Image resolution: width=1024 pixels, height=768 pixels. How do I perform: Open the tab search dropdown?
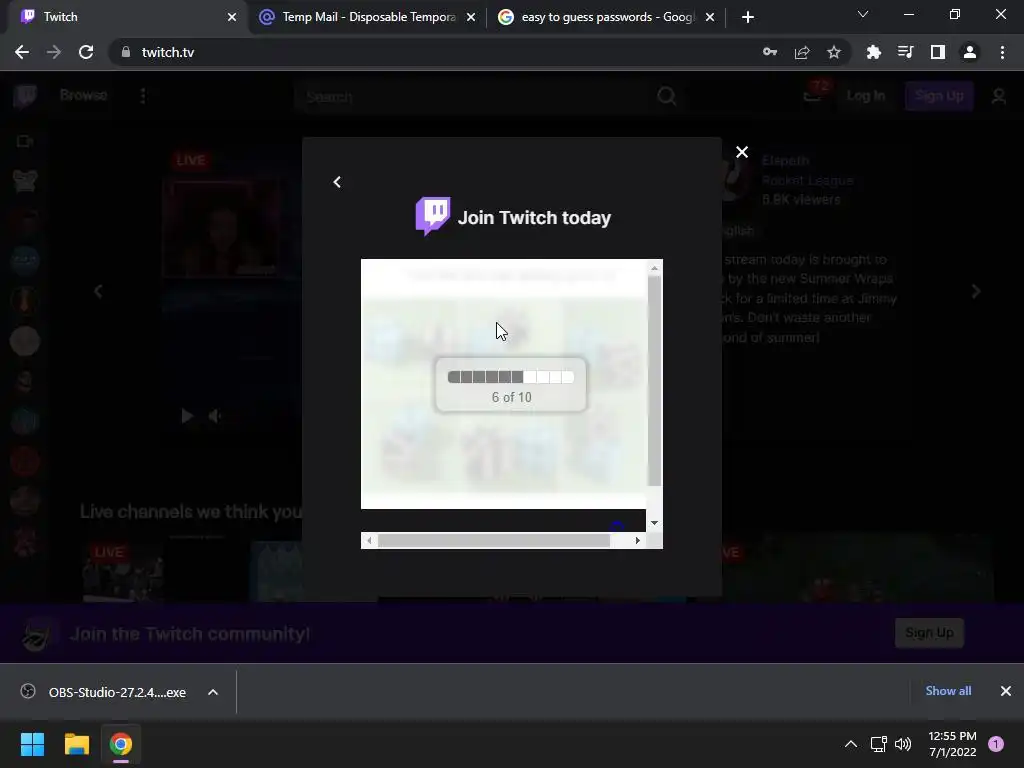(863, 14)
